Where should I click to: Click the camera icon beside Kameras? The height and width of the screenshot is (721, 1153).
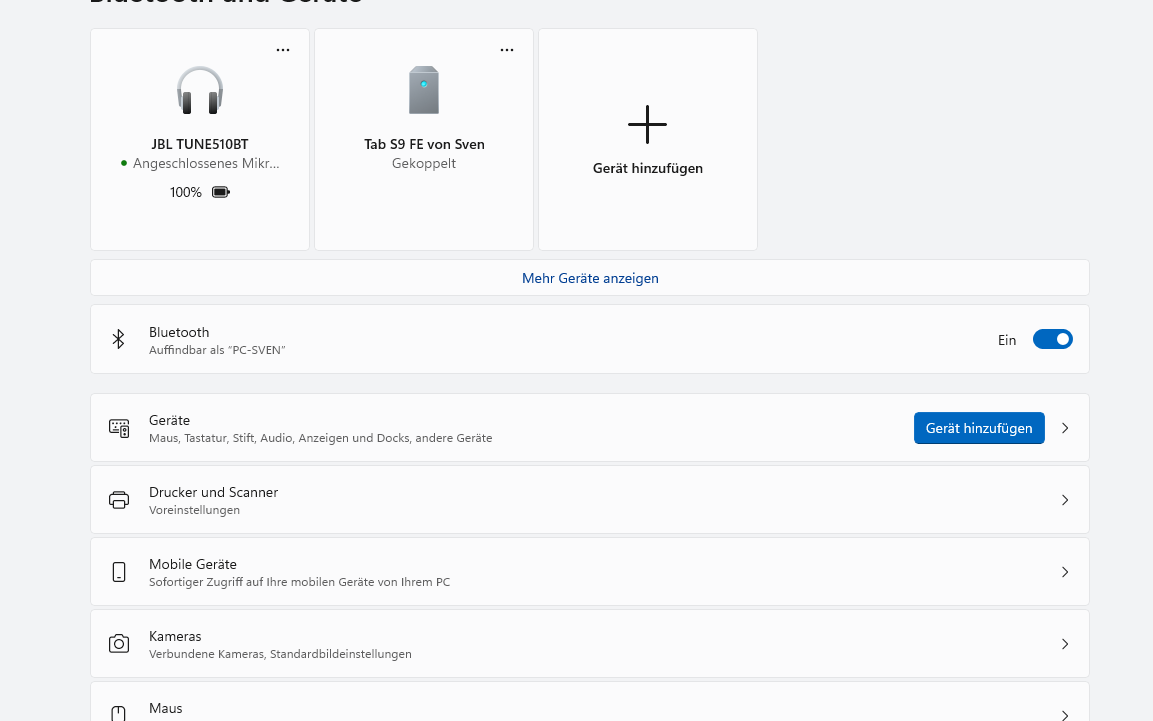(x=119, y=644)
